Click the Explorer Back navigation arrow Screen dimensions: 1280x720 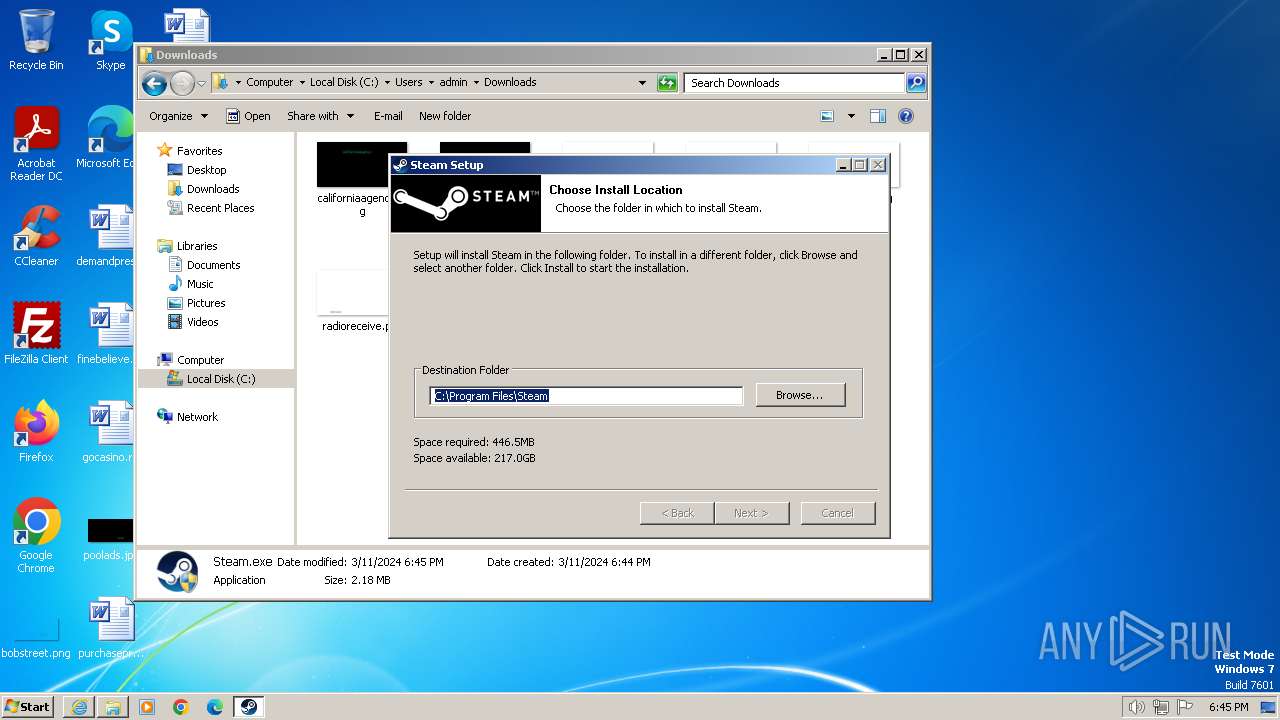pyautogui.click(x=154, y=83)
